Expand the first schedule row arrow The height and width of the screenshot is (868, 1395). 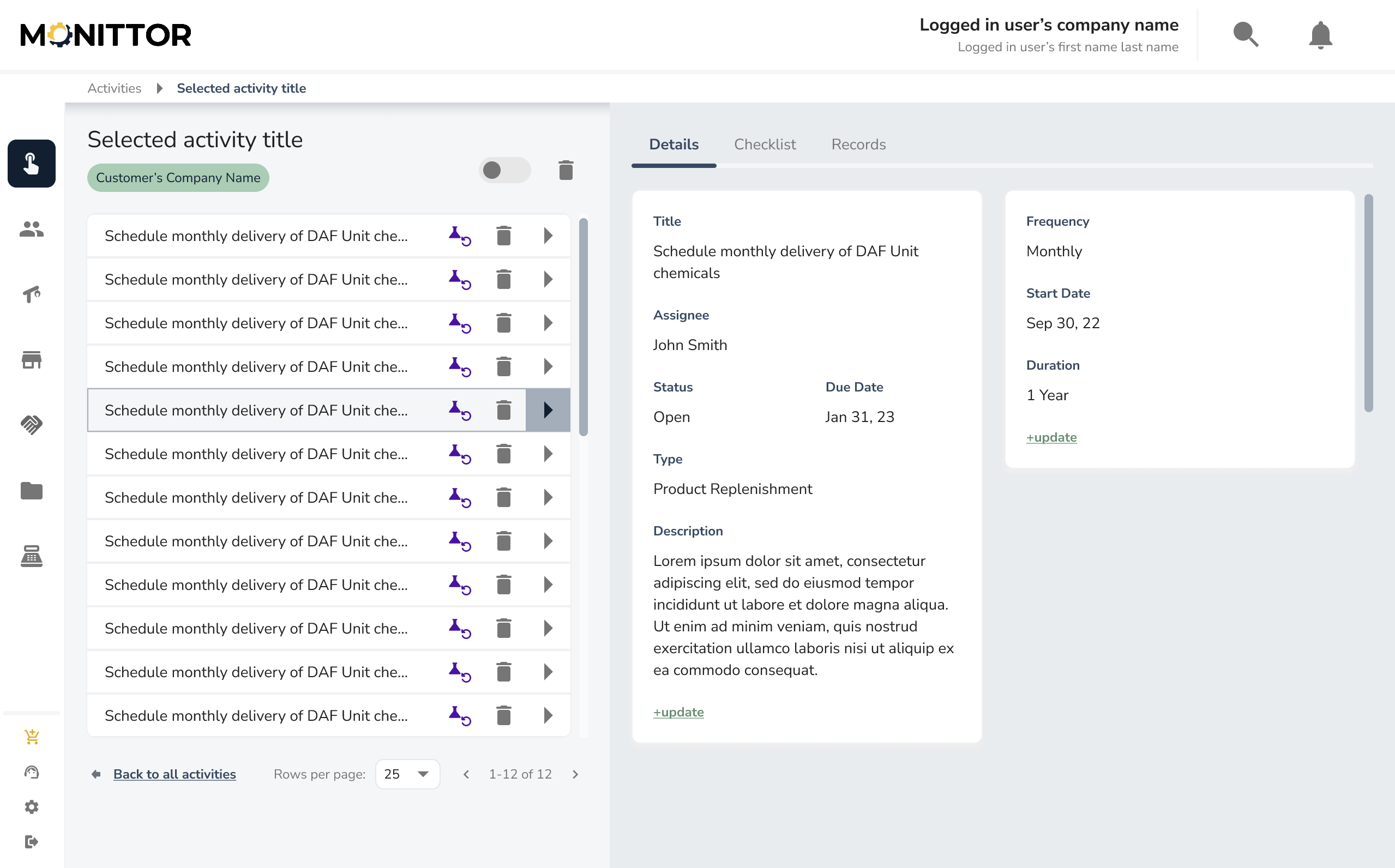(548, 236)
